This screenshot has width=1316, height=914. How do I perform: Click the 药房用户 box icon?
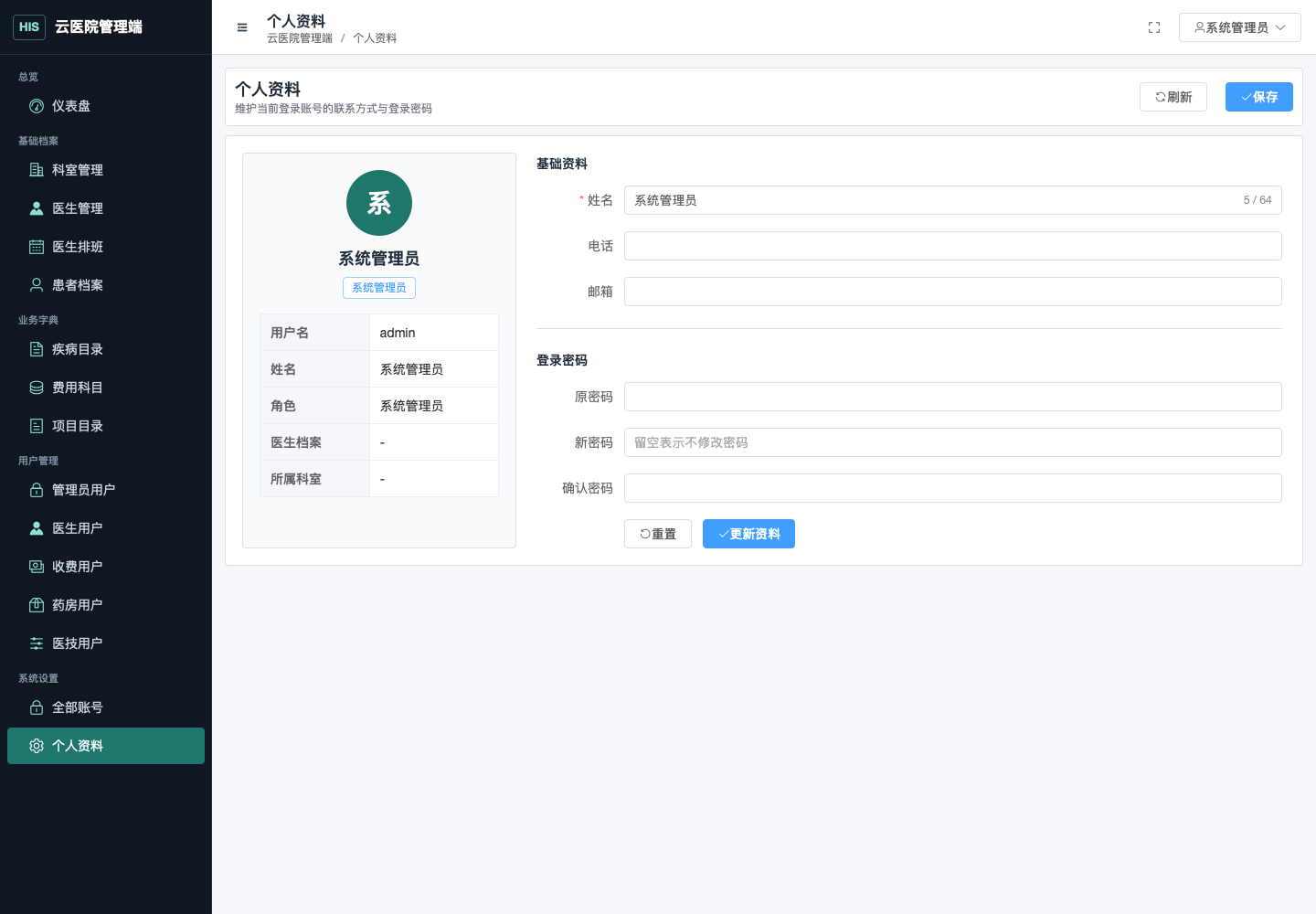37,605
